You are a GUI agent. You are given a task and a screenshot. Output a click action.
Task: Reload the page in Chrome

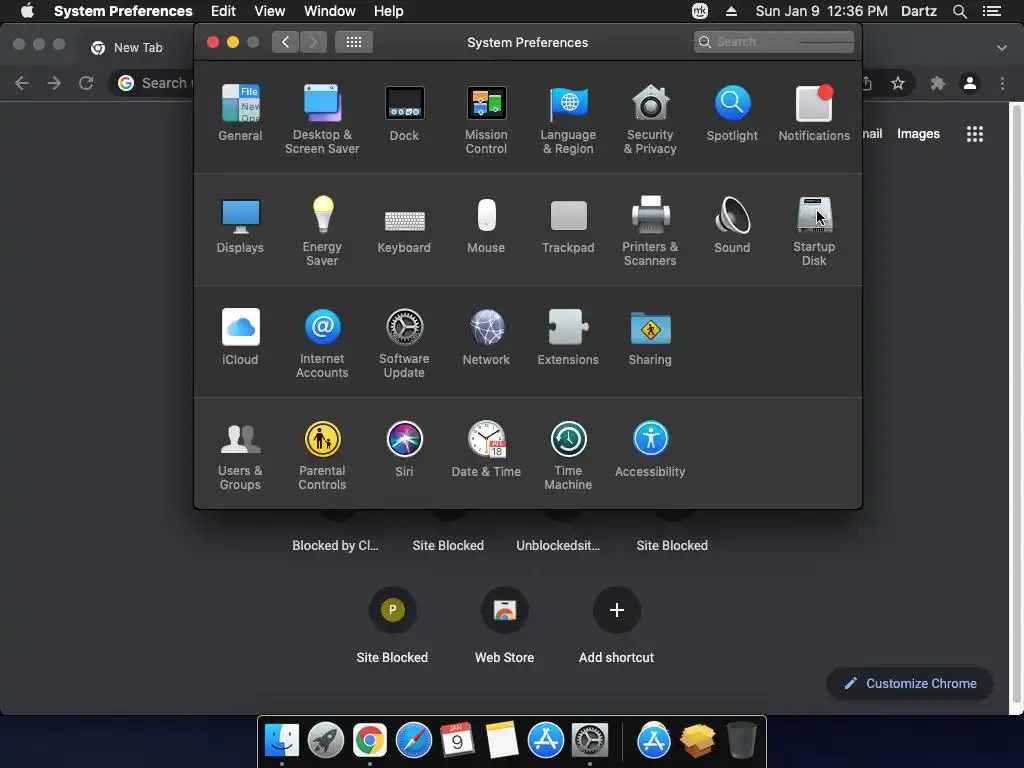coord(86,83)
